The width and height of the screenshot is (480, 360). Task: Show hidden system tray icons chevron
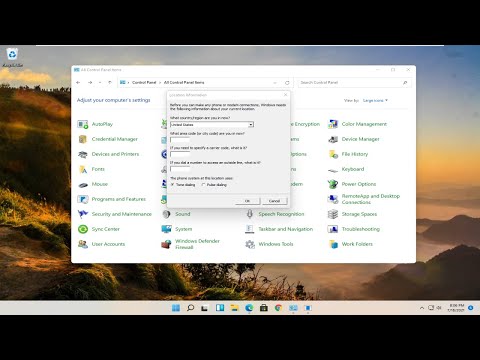click(422, 308)
